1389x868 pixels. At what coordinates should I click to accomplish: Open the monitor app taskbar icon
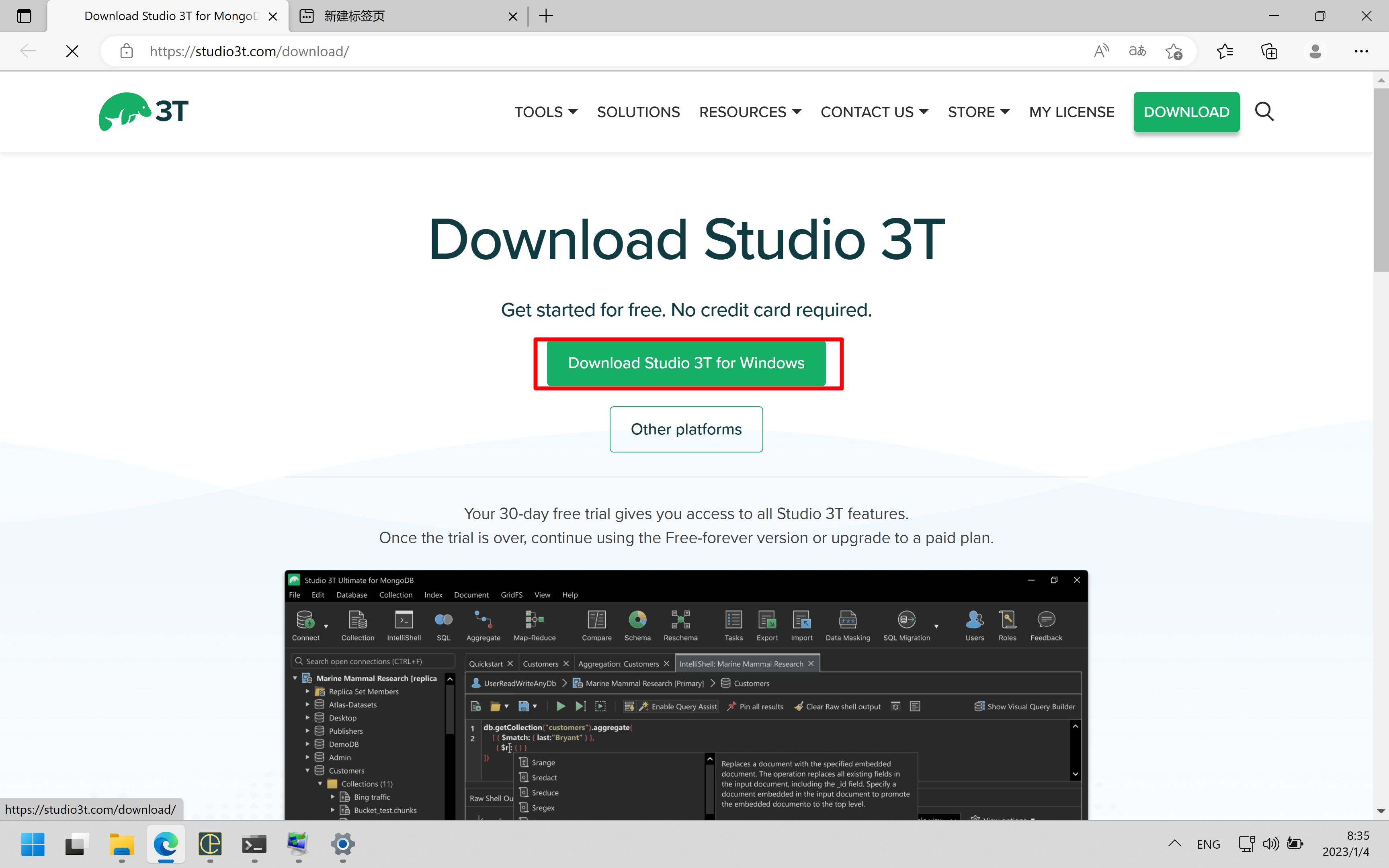(298, 844)
